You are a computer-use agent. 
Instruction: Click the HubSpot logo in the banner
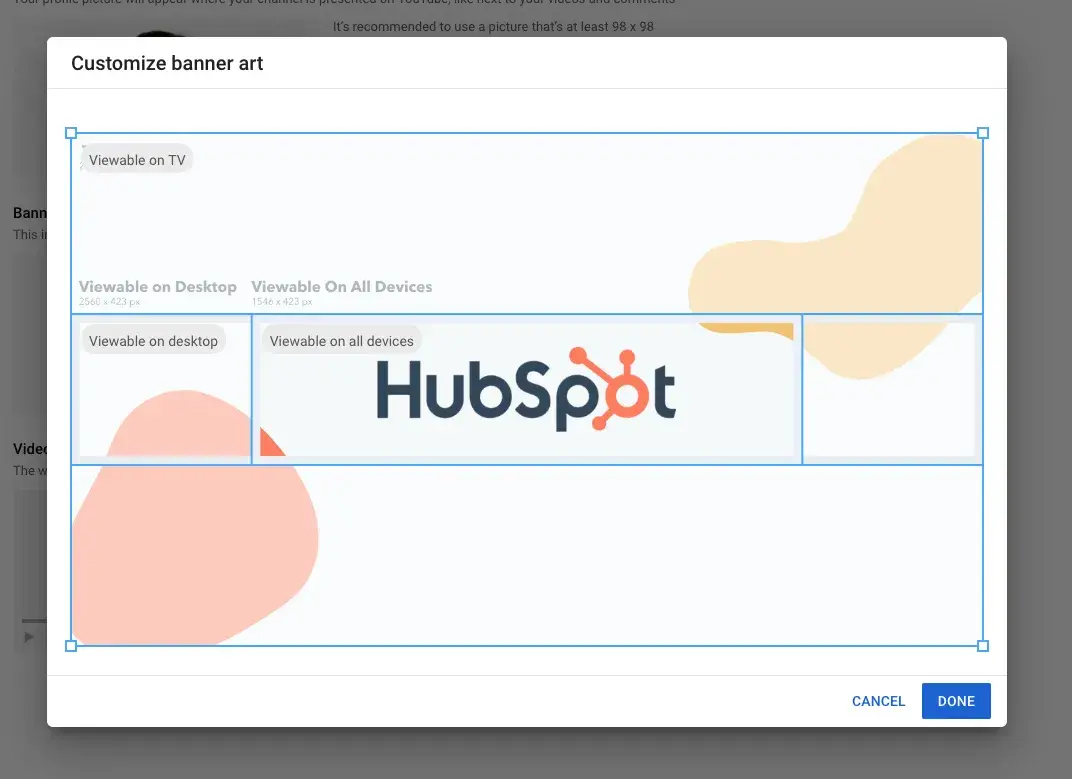click(x=526, y=389)
